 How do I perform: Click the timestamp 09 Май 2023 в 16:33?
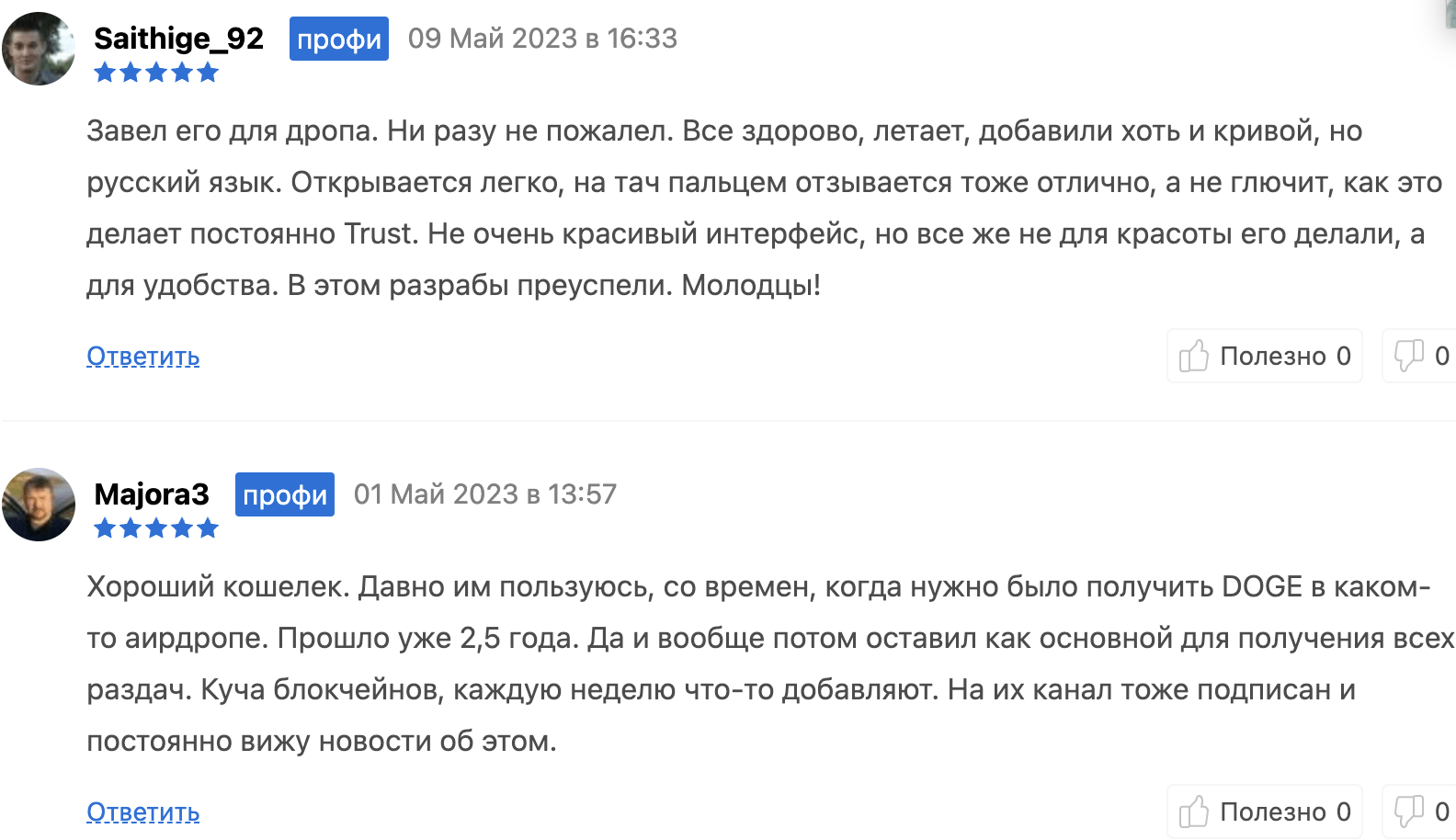(x=542, y=39)
